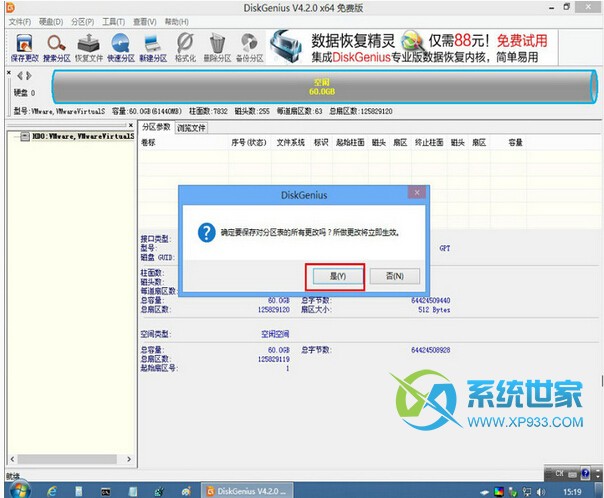Open the paint palette taskbar icon

[x=186, y=491]
